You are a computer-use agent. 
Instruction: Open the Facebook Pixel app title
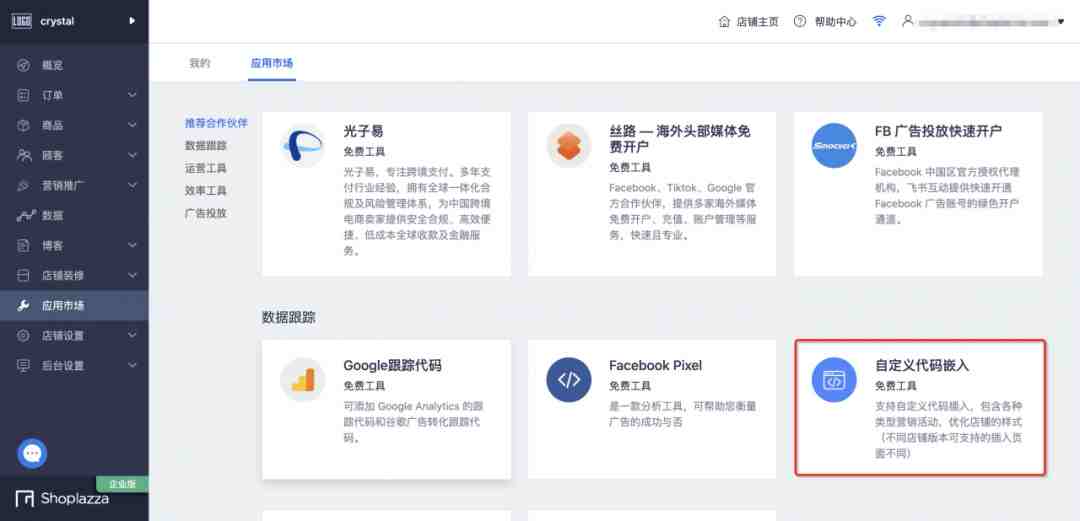coord(656,365)
